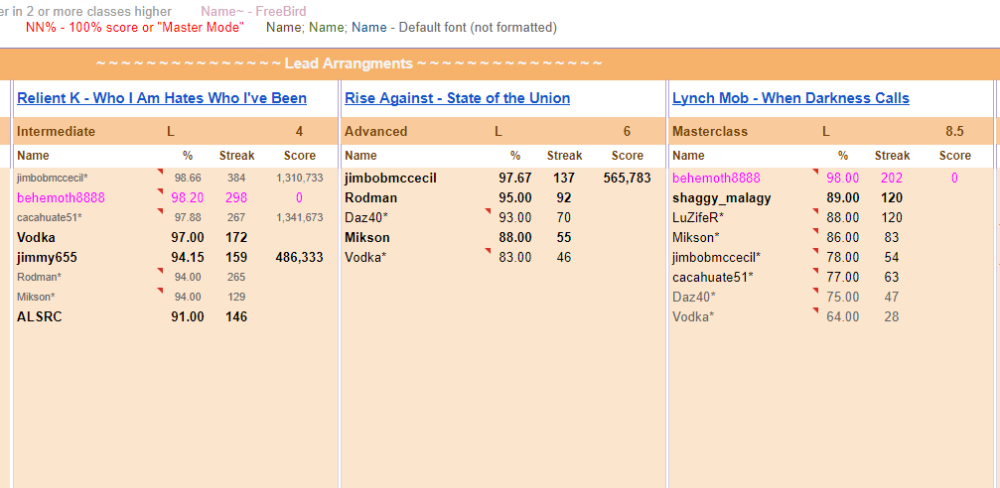Click the 89.00 percentage for shaggy_malagy
Image resolution: width=1000 pixels, height=488 pixels.
(x=842, y=198)
